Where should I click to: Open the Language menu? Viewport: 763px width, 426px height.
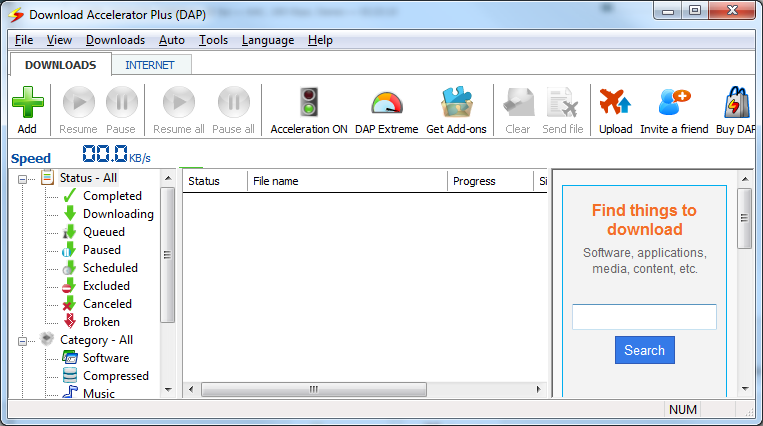click(x=268, y=40)
